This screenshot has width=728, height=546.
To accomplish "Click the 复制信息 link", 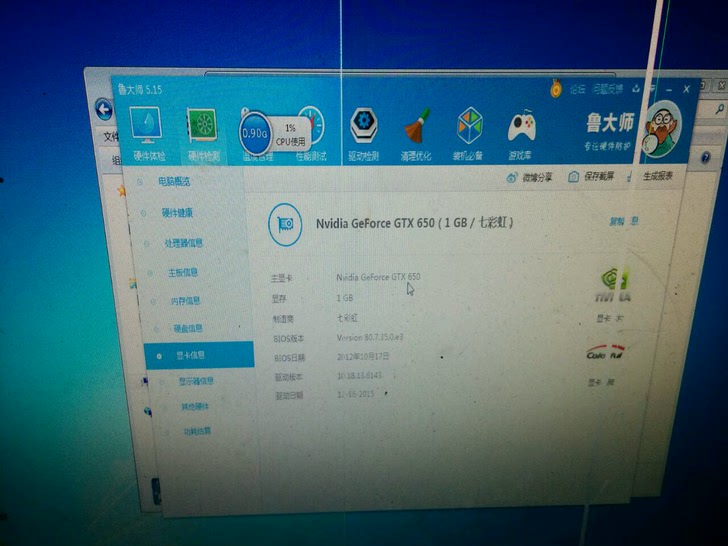I will click(x=624, y=221).
